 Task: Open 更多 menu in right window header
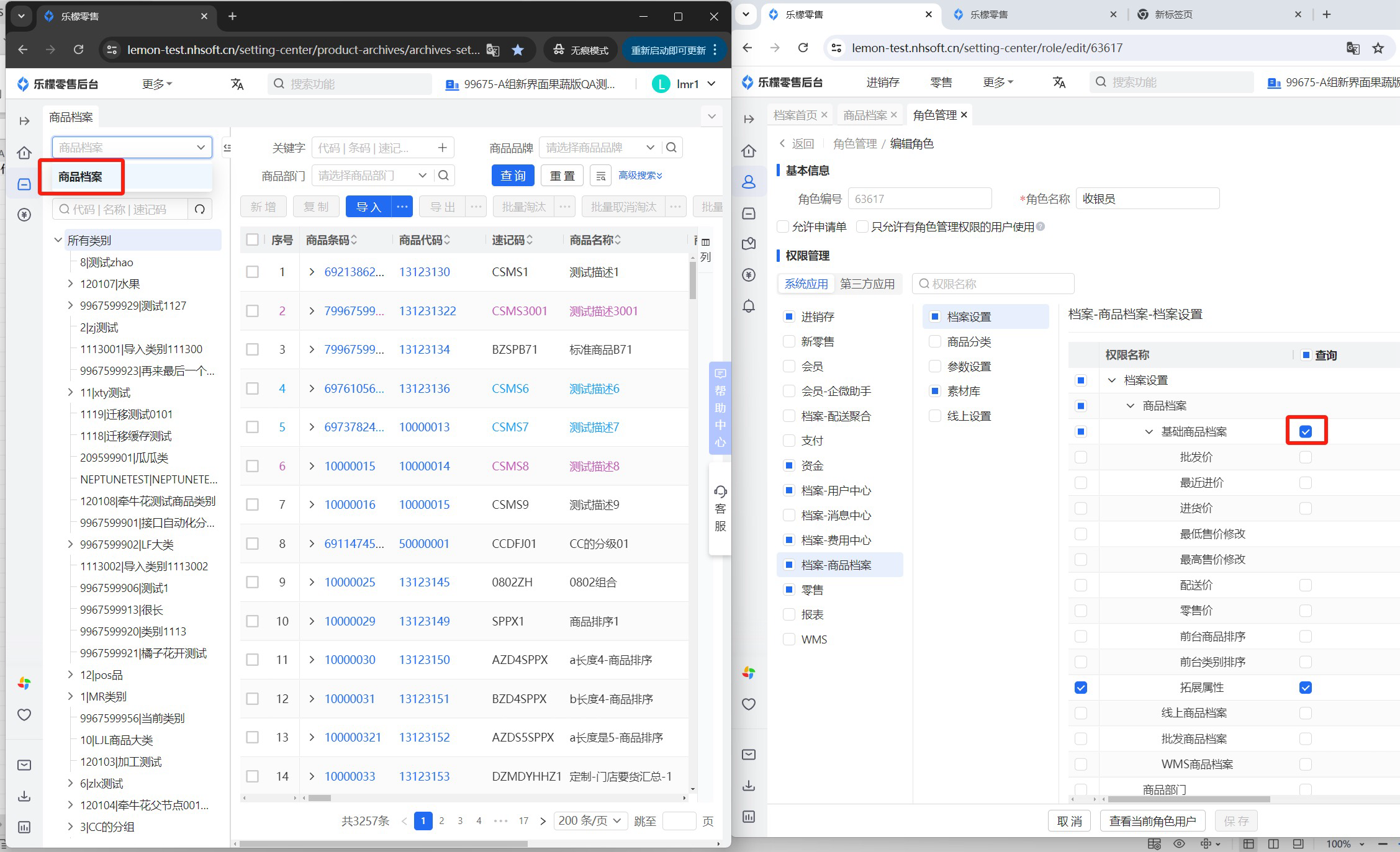click(998, 82)
